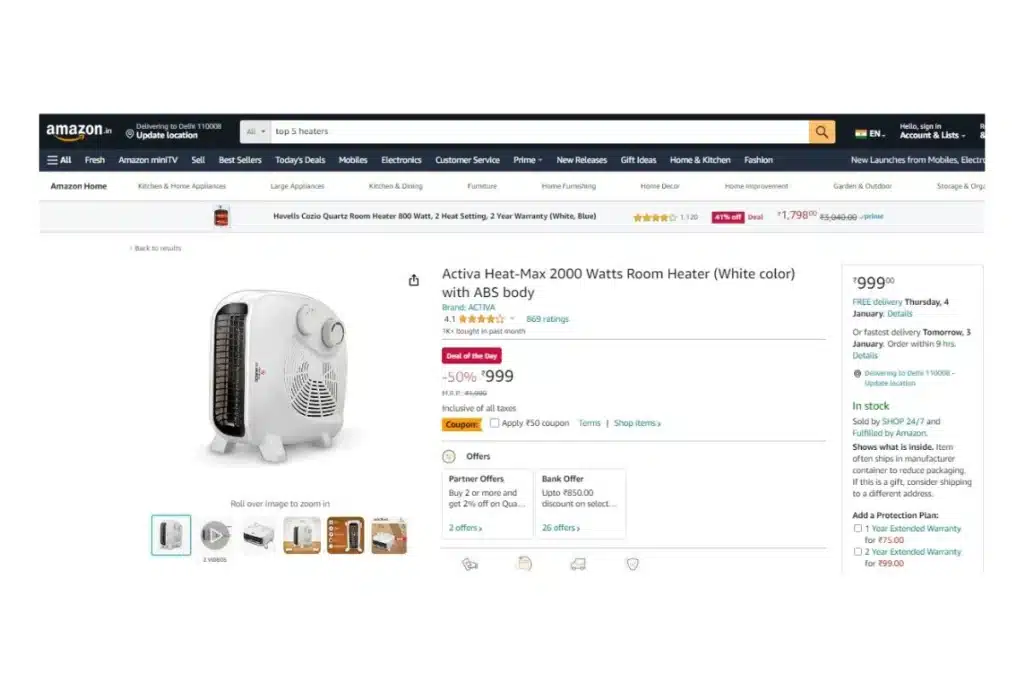Click the Offers percent badge icon
Viewport: 1024px width, 683px height.
449,456
